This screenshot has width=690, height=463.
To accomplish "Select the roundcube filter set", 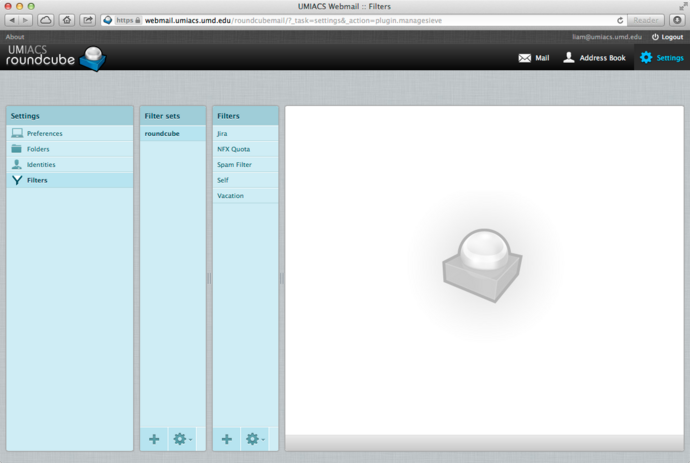I will pyautogui.click(x=162, y=133).
